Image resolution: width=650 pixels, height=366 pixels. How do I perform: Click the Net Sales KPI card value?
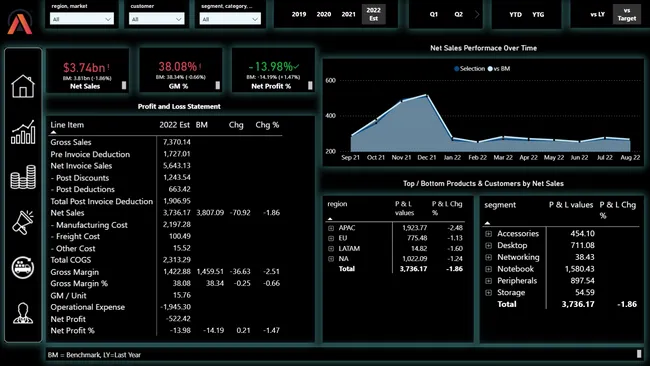click(84, 68)
